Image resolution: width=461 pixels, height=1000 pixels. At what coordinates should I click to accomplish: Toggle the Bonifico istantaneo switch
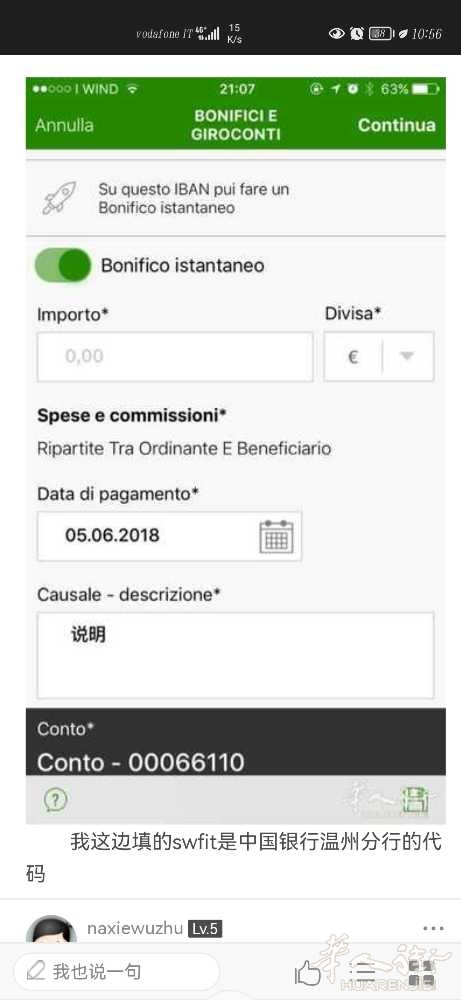63,265
